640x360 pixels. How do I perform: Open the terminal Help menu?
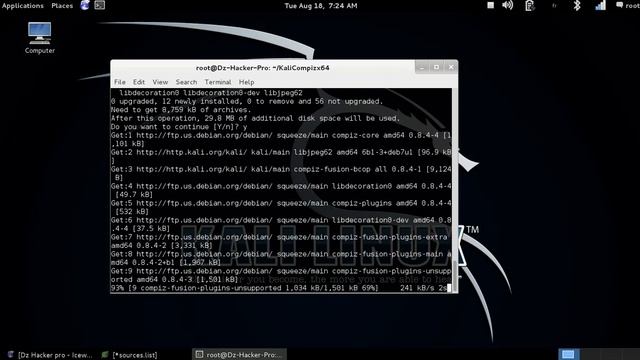247,82
